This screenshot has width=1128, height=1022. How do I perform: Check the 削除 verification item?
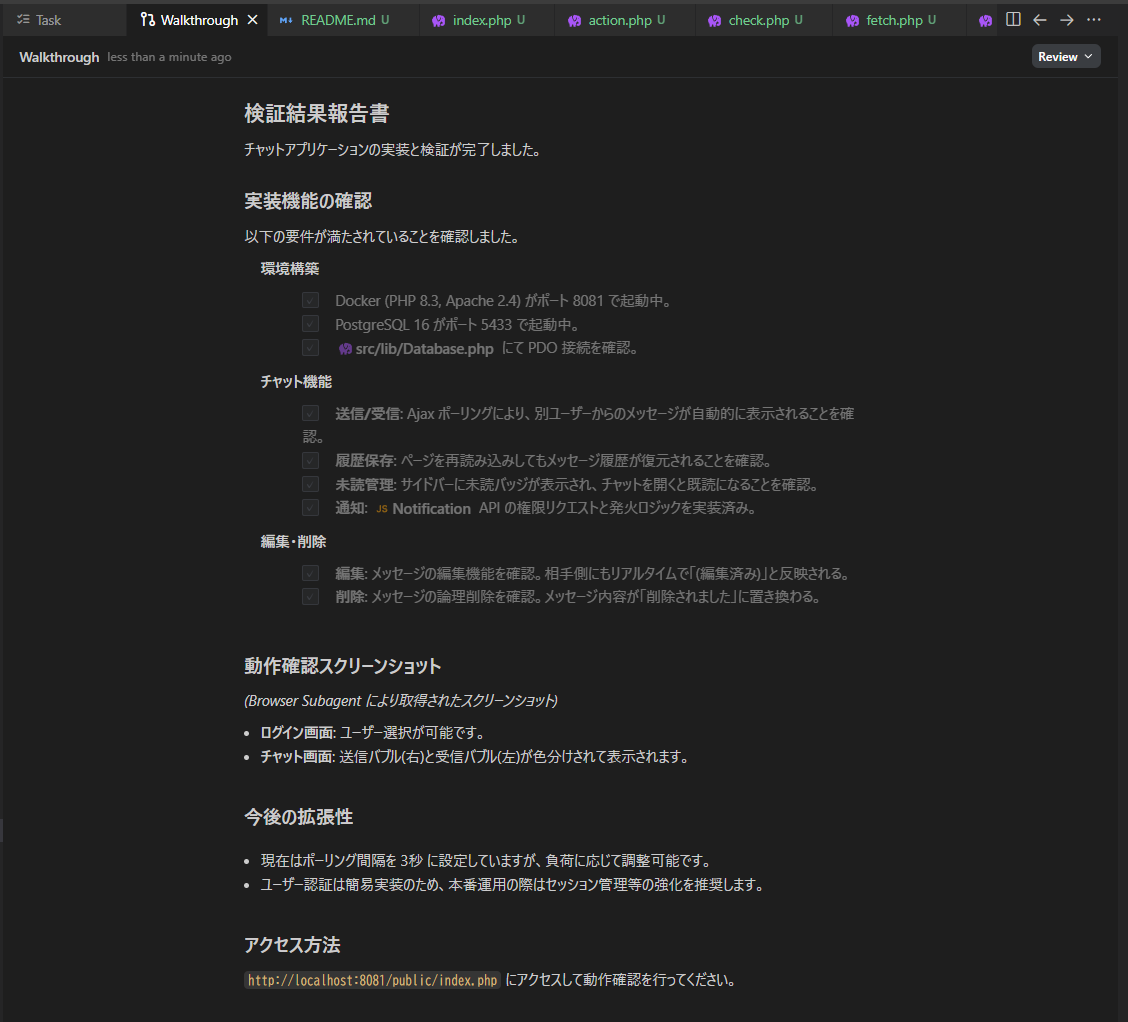coord(310,597)
